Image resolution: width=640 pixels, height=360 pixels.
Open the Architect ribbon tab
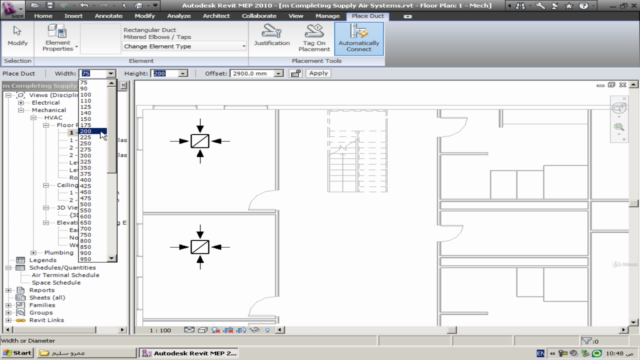[216, 16]
